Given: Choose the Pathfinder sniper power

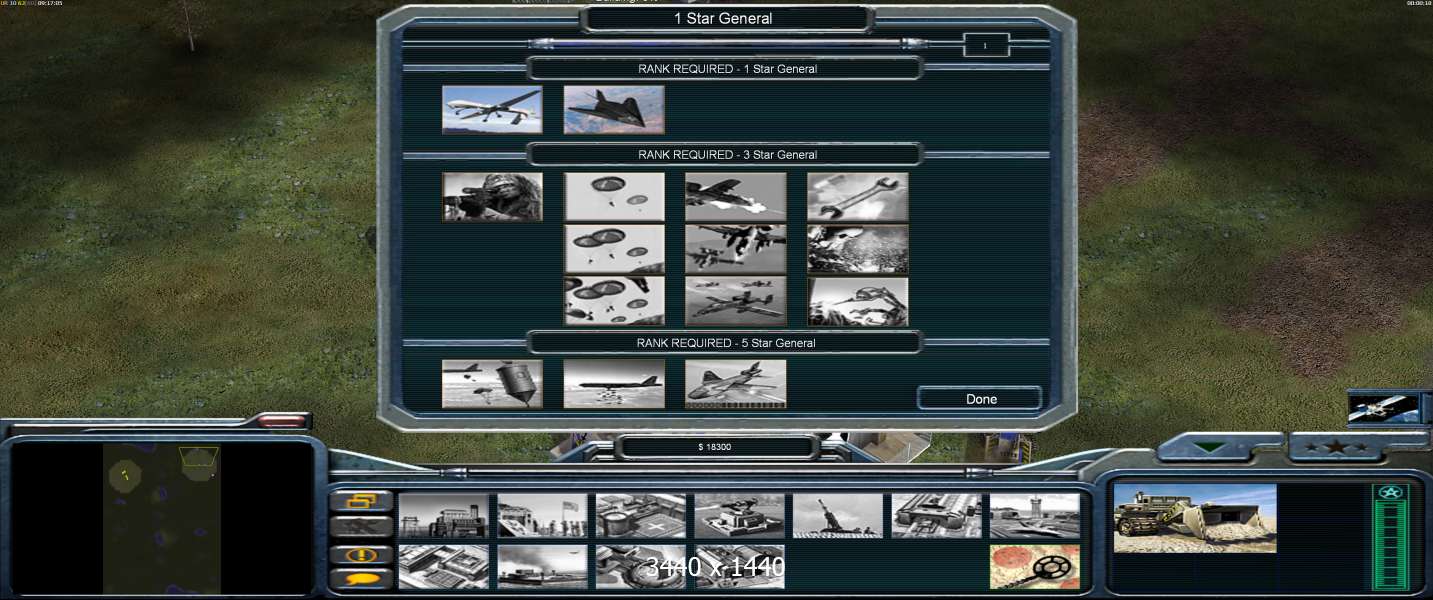Looking at the screenshot, I should pyautogui.click(x=492, y=197).
